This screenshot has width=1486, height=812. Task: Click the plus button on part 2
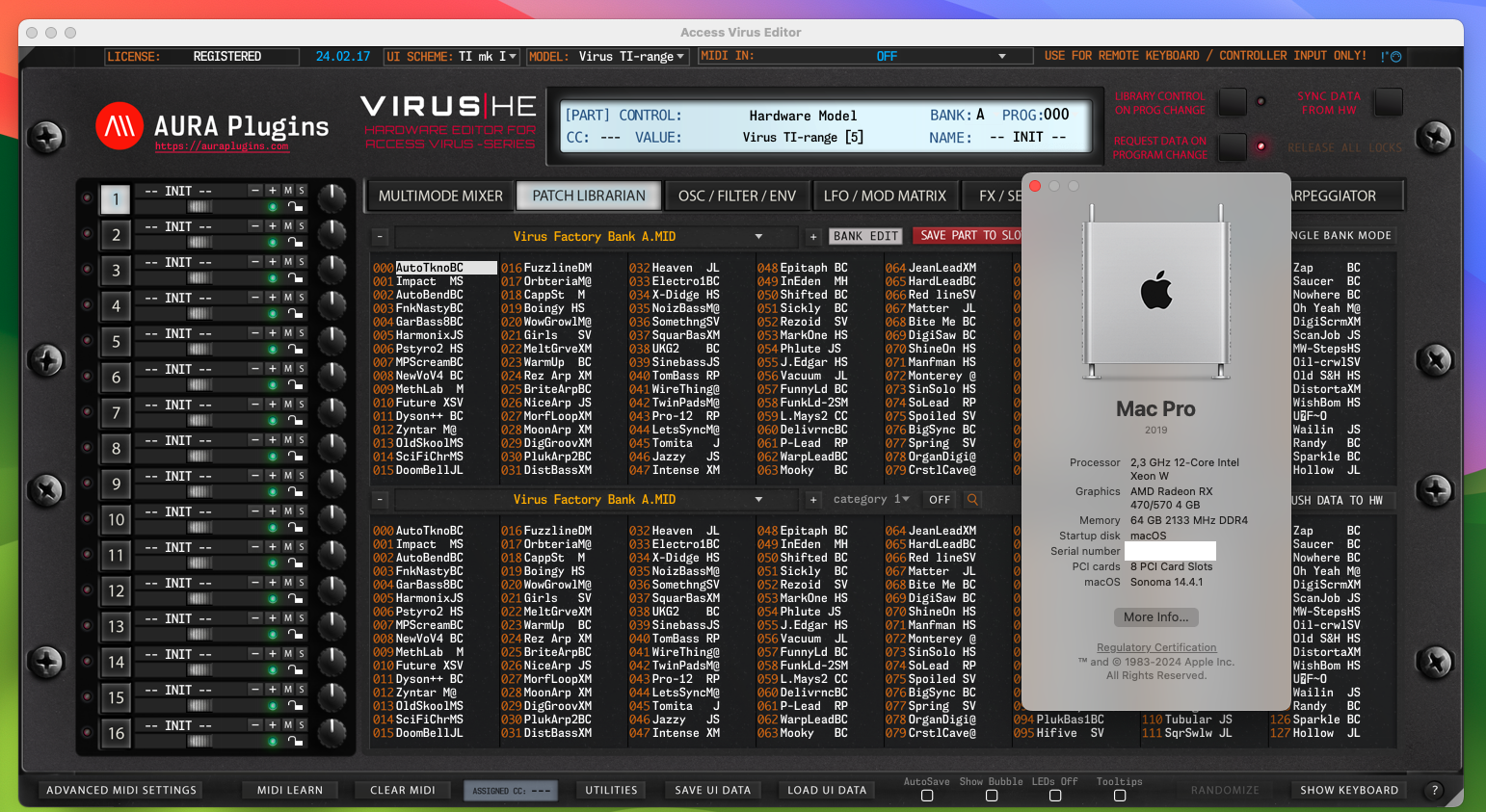(x=273, y=226)
